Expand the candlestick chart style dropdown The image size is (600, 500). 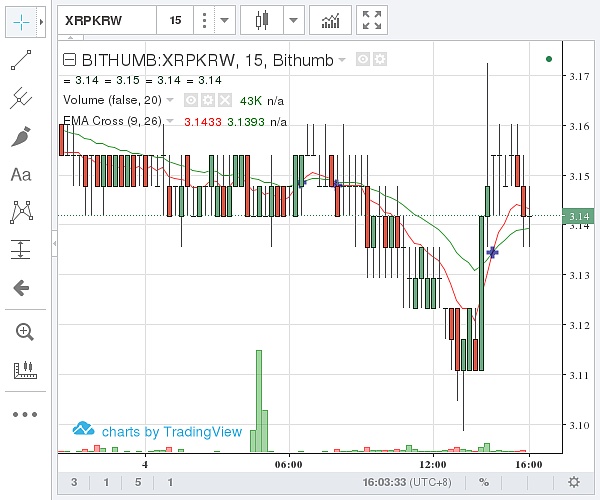(292, 19)
